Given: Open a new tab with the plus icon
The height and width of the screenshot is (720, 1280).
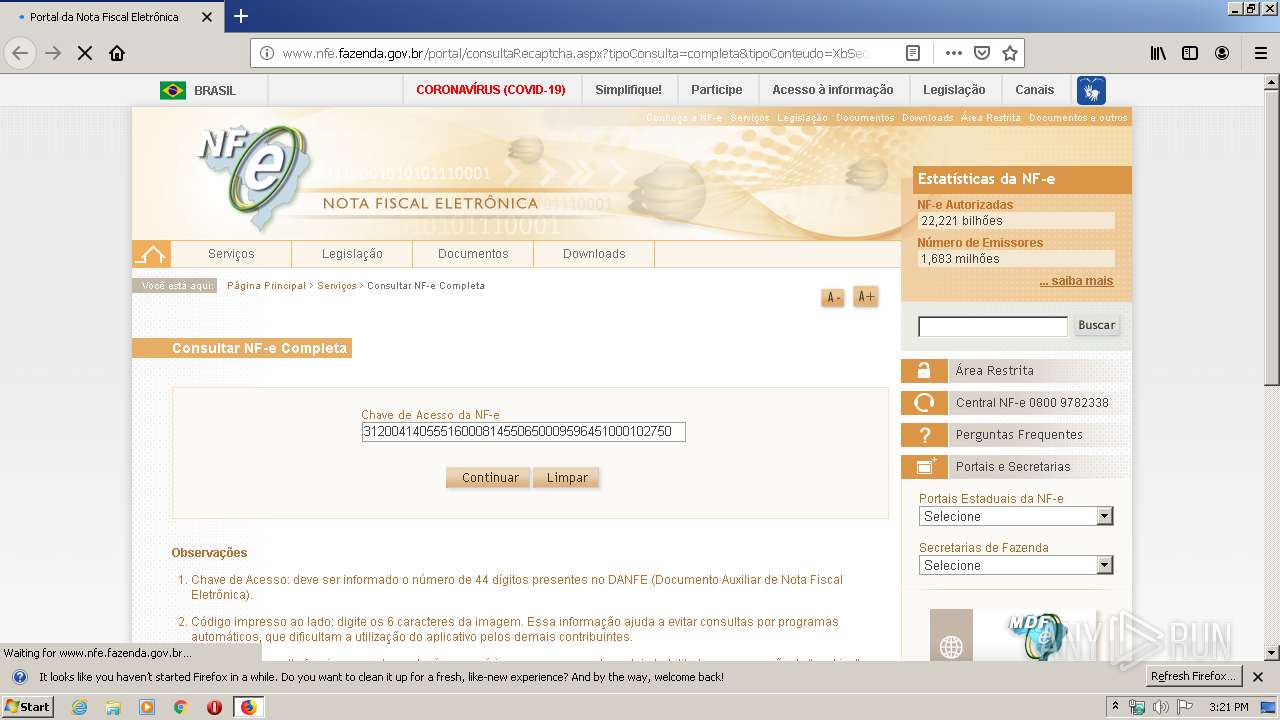Looking at the screenshot, I should click(241, 16).
